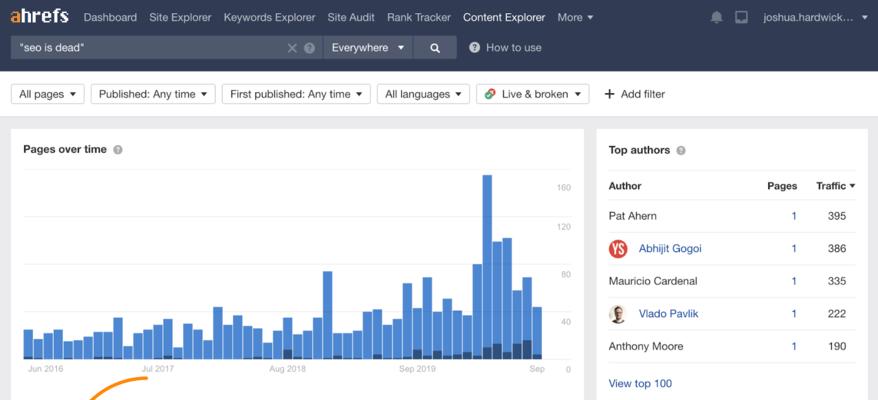Open the All languages filter
Viewport: 878px width, 400px height.
[423, 94]
